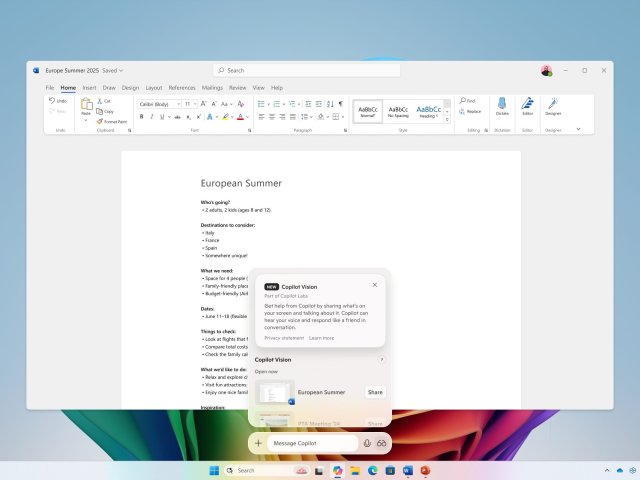Image resolution: width=640 pixels, height=480 pixels.
Task: Dismiss the Copilot Vision info card
Action: (375, 285)
